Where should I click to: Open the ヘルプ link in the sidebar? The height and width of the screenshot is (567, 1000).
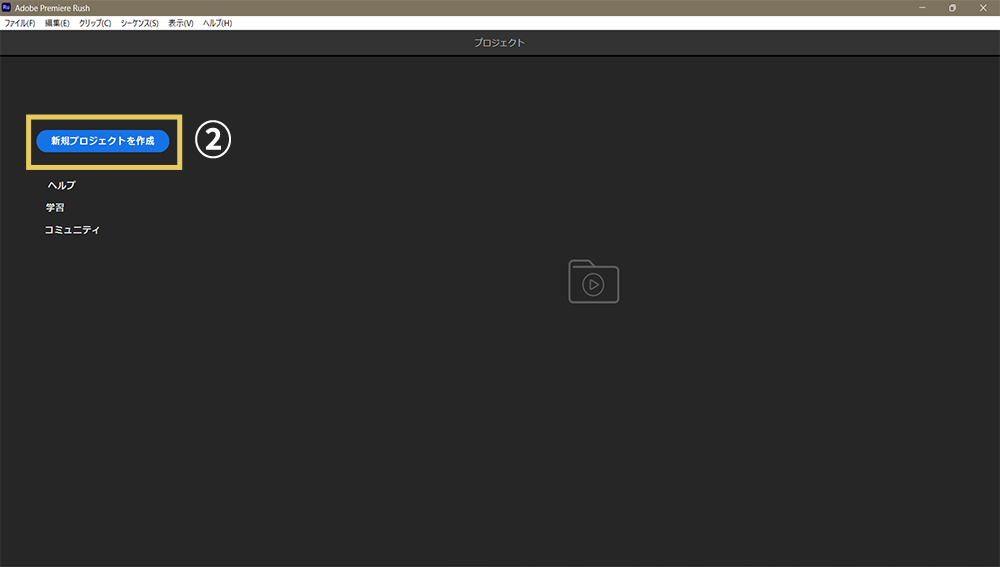coord(61,185)
